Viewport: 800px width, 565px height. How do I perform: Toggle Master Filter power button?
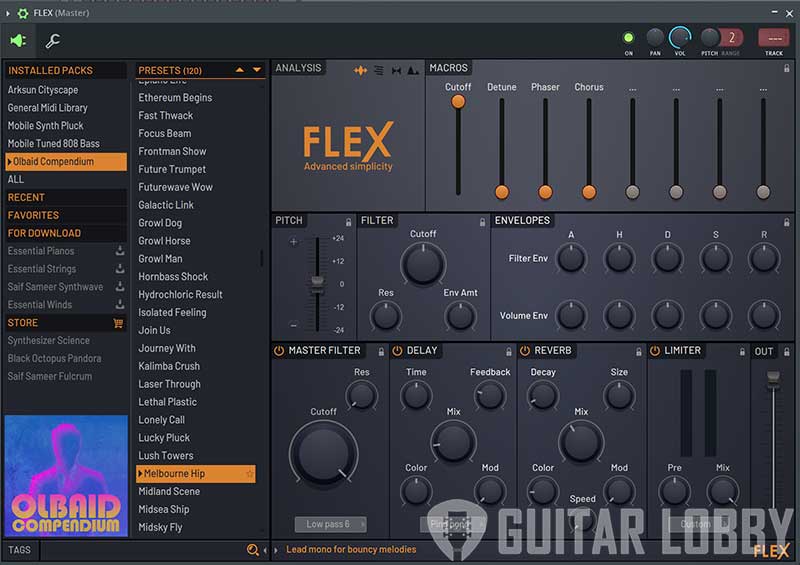pyautogui.click(x=279, y=351)
